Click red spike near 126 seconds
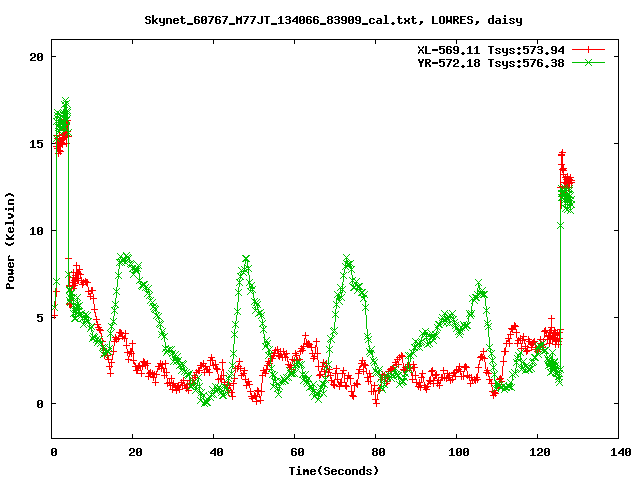The width and height of the screenshot is (640, 480). click(x=562, y=153)
